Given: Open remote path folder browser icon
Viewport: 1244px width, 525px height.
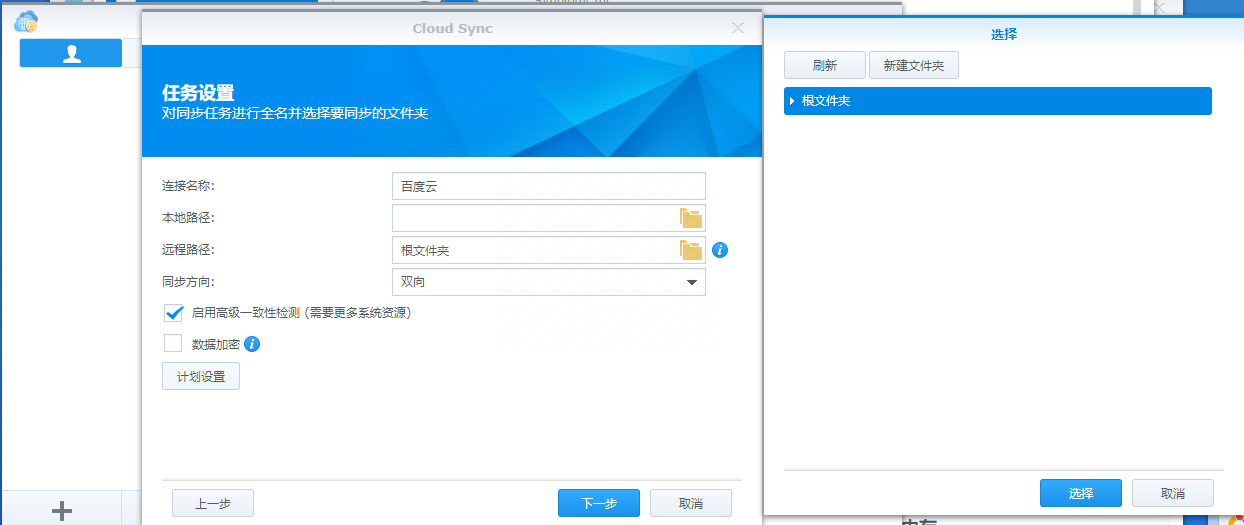Looking at the screenshot, I should click(x=691, y=250).
